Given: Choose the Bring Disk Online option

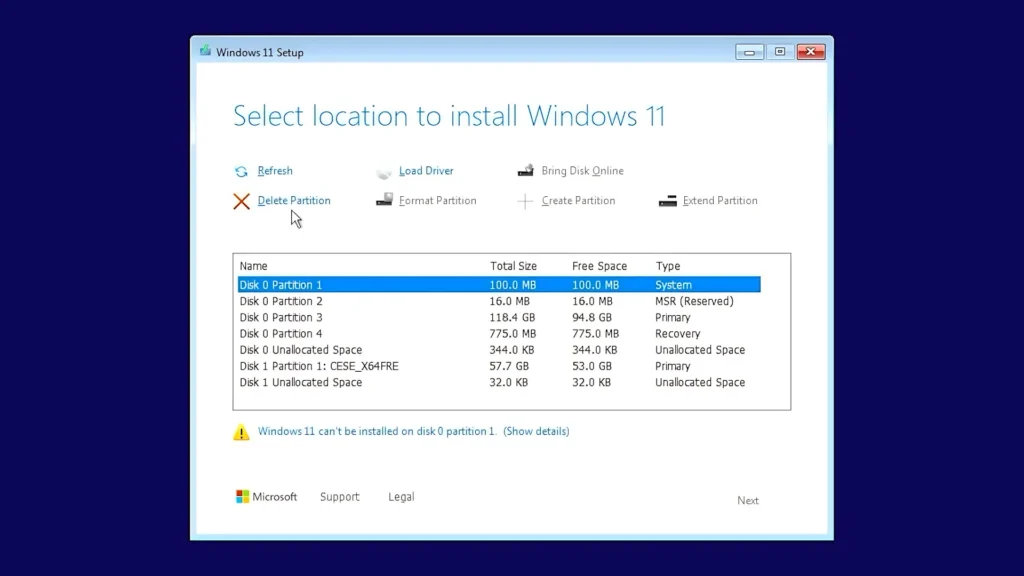Looking at the screenshot, I should pyautogui.click(x=582, y=170).
